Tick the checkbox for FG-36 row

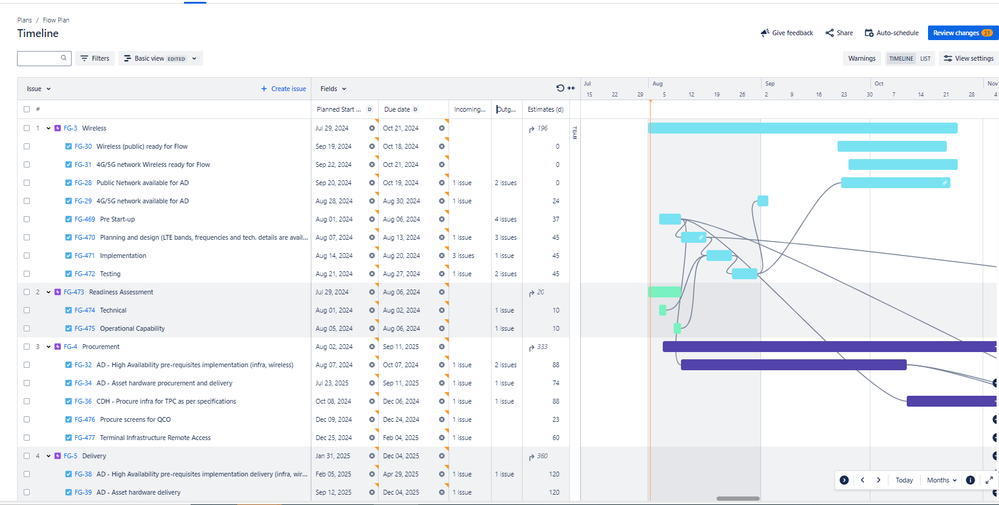tap(27, 402)
